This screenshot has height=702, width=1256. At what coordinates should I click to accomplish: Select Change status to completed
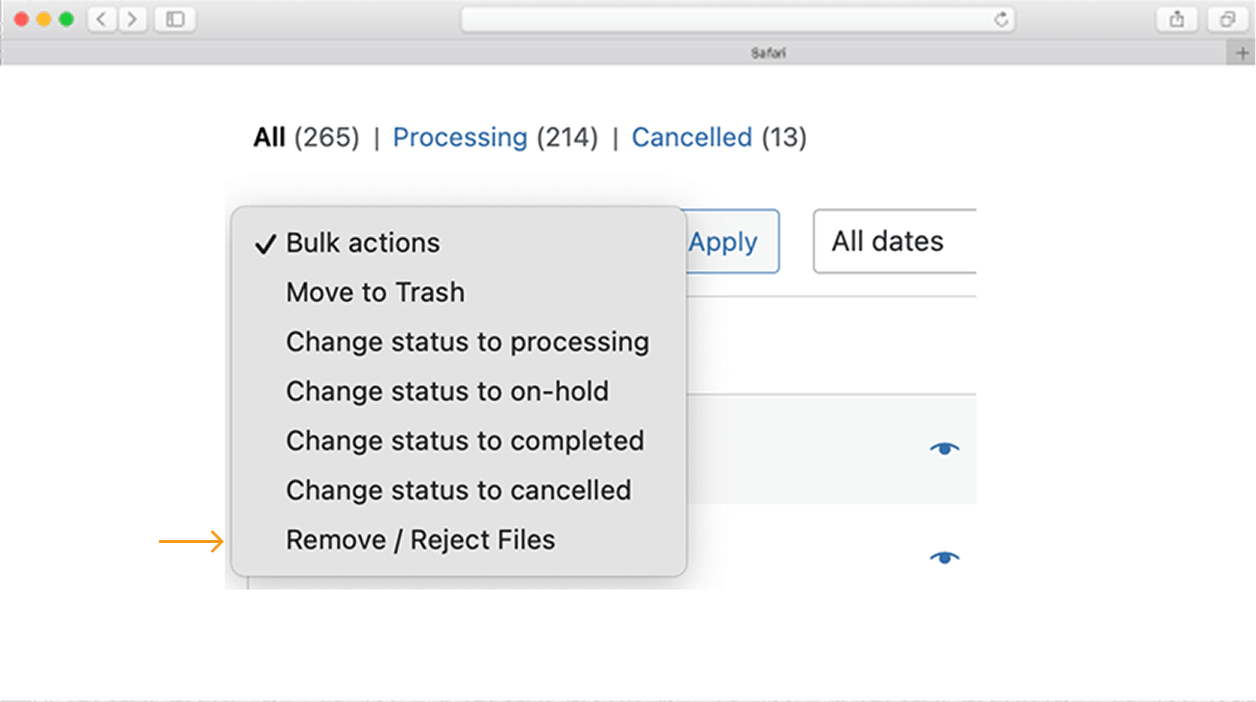pos(465,440)
